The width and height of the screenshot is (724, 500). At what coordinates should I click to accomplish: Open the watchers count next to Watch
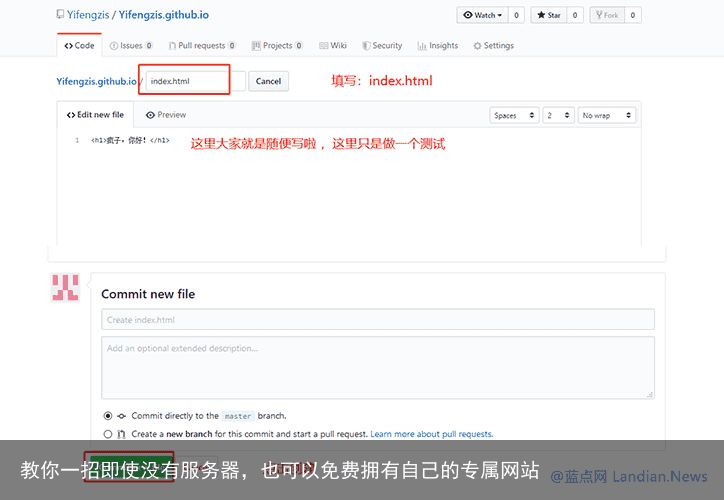point(516,15)
